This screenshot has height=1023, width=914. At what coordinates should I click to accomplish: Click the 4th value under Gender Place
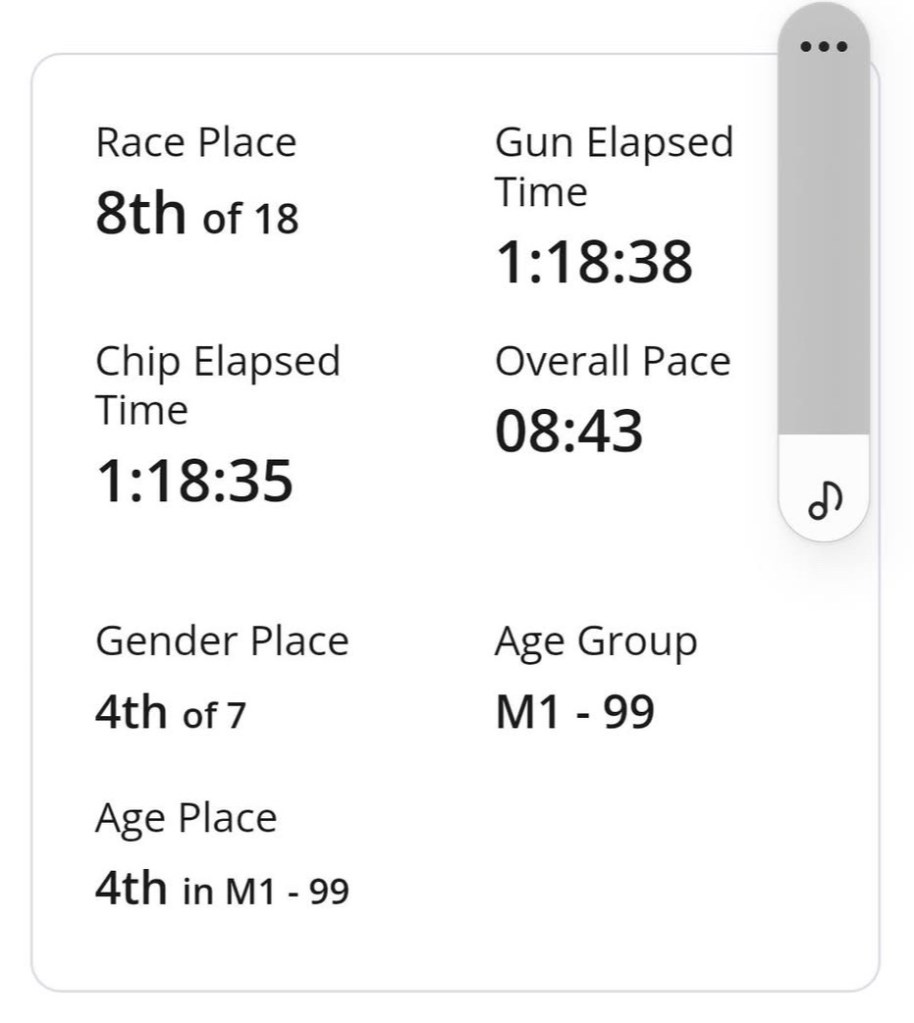(131, 713)
